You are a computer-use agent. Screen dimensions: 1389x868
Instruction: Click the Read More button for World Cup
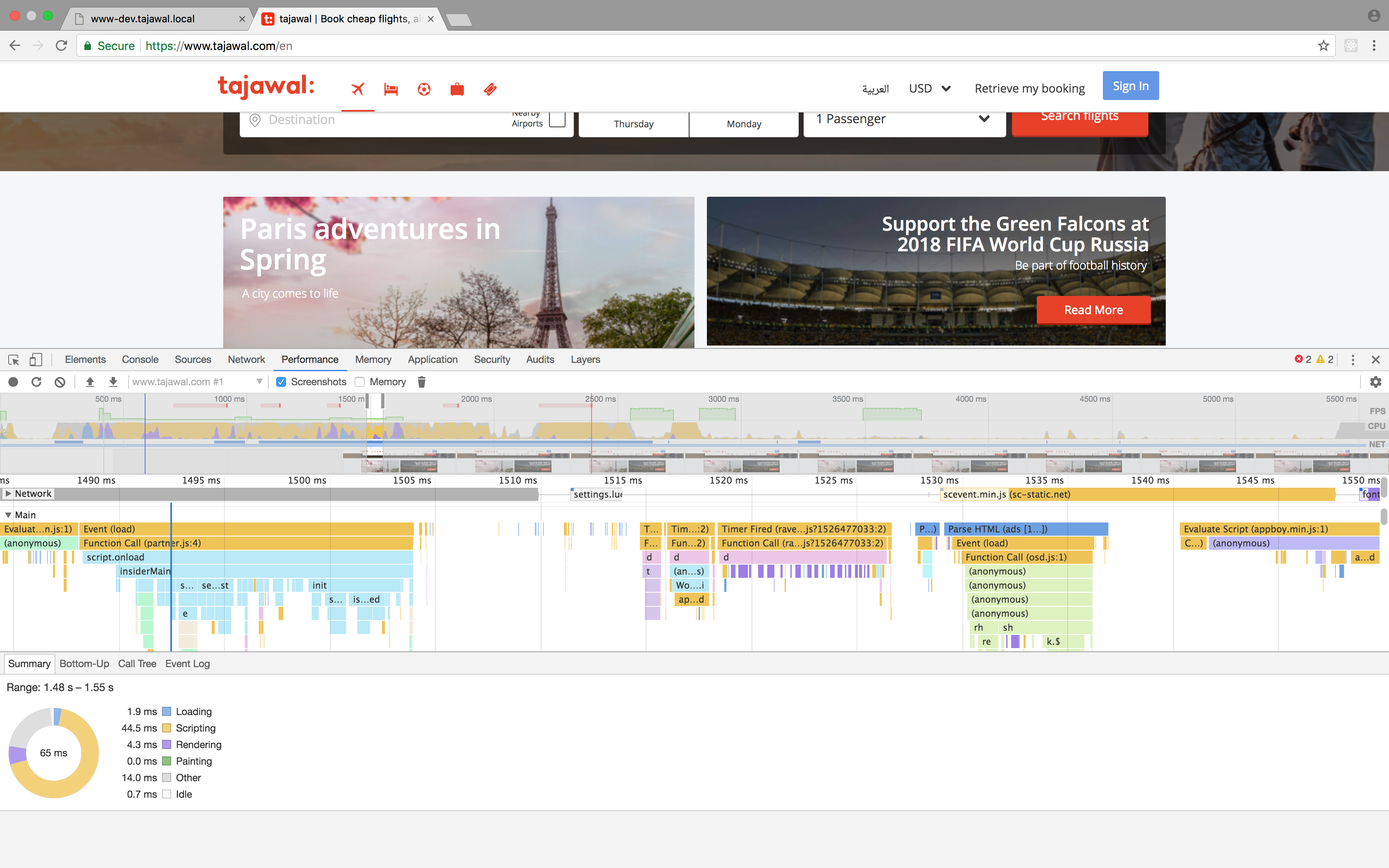(1093, 310)
